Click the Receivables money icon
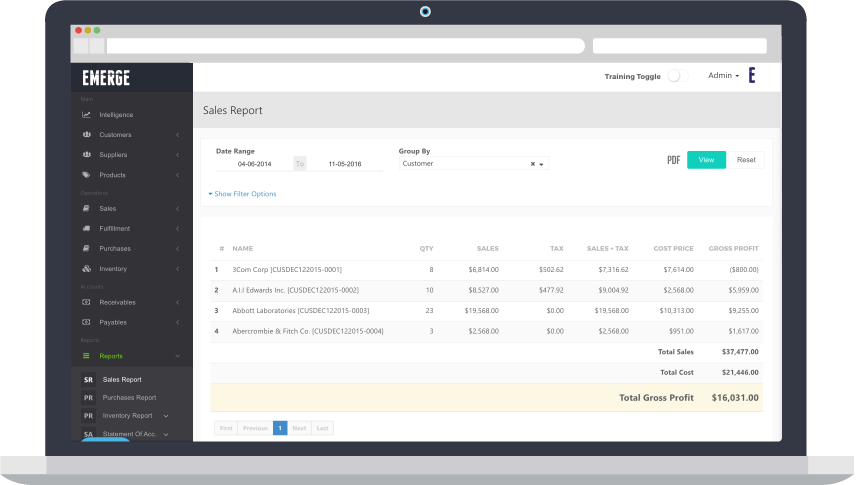This screenshot has width=861, height=485. click(87, 302)
